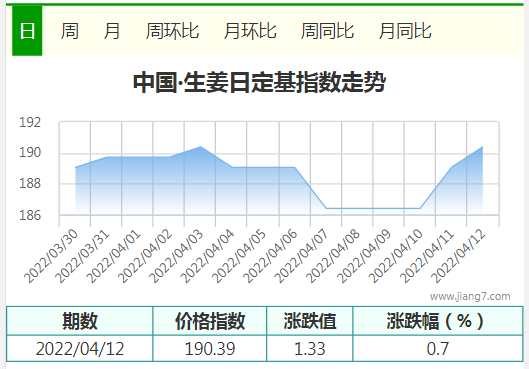Switch to the 月 monthly tab

point(112,31)
